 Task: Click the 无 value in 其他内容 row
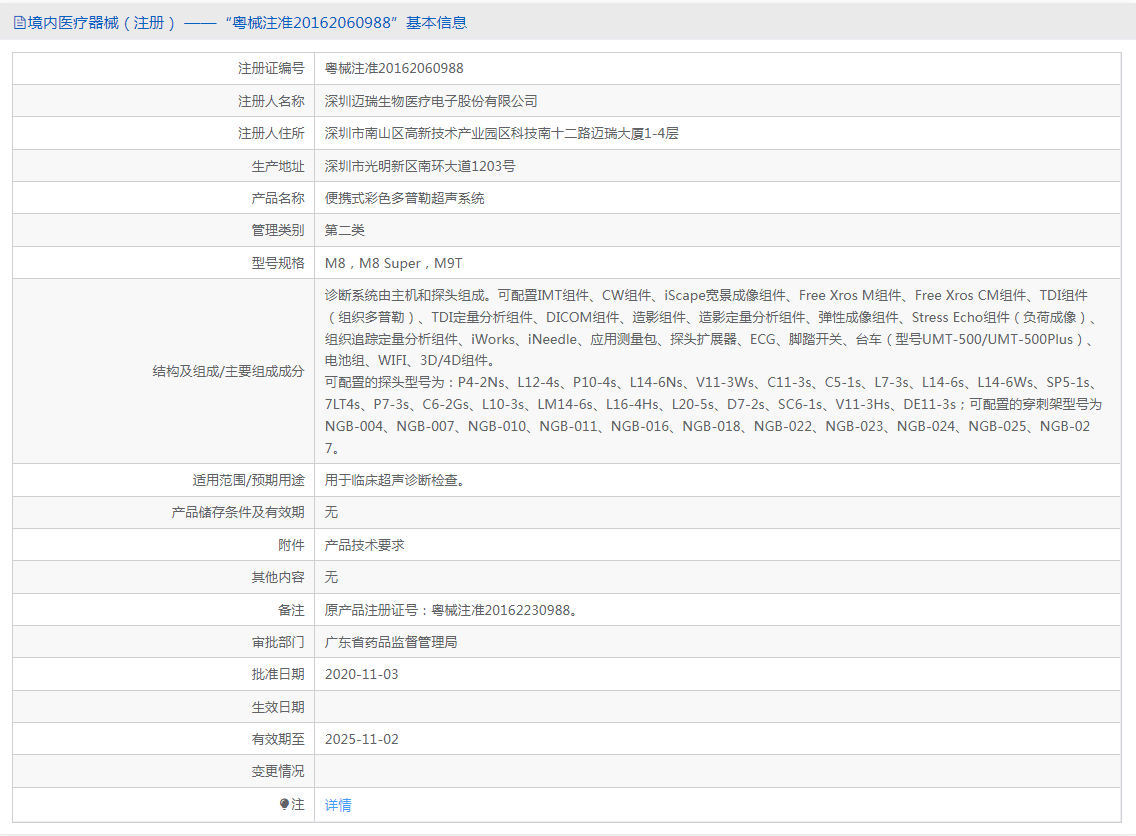(x=331, y=577)
